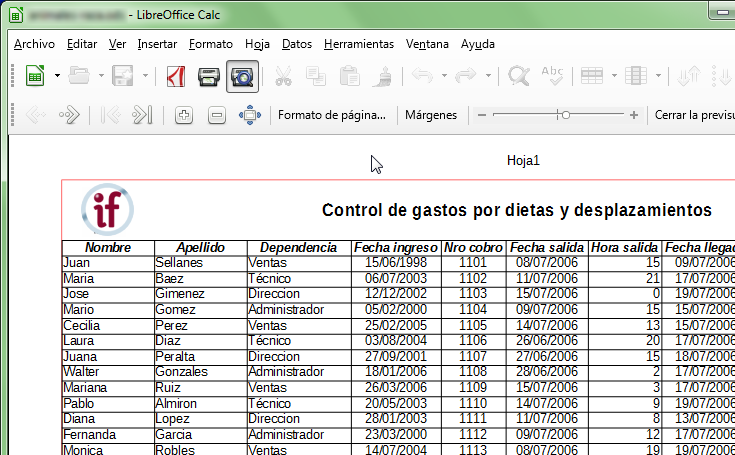Click the Nombre column header
Screen dimensions: 735x455
(108, 247)
